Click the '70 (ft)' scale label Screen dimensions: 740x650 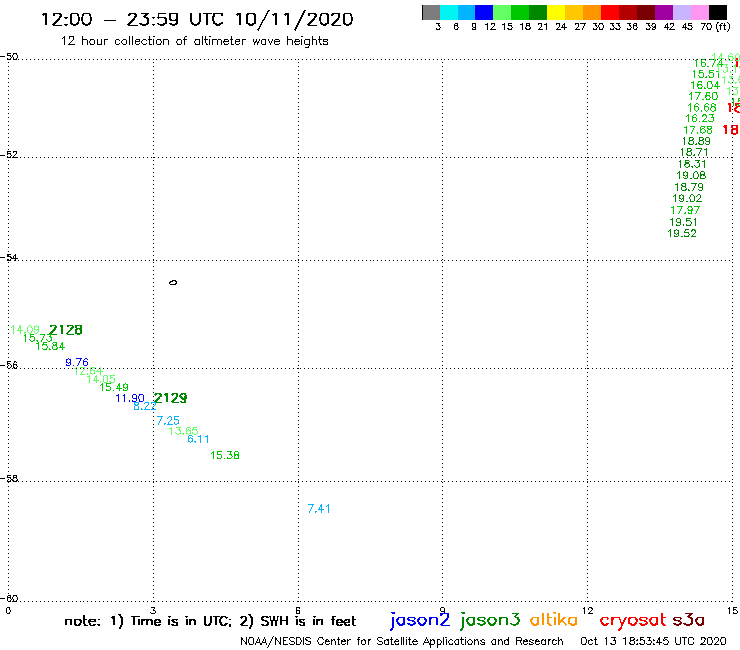(715, 26)
